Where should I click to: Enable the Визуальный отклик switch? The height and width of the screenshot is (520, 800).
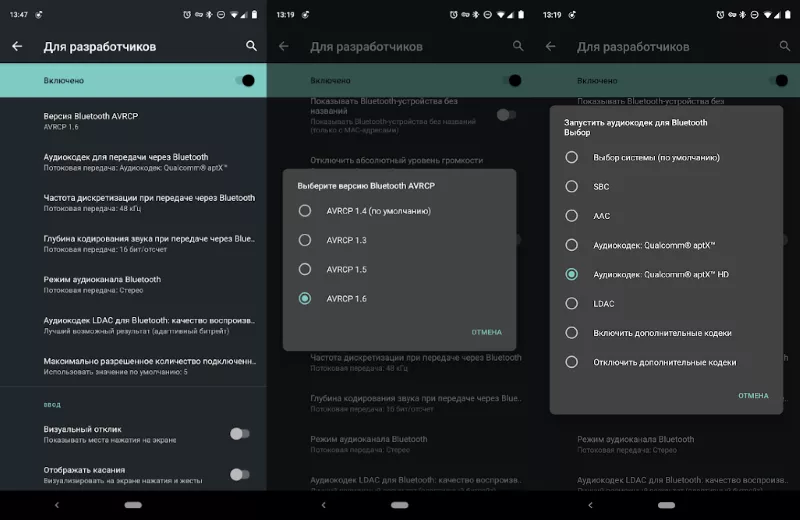point(239,433)
